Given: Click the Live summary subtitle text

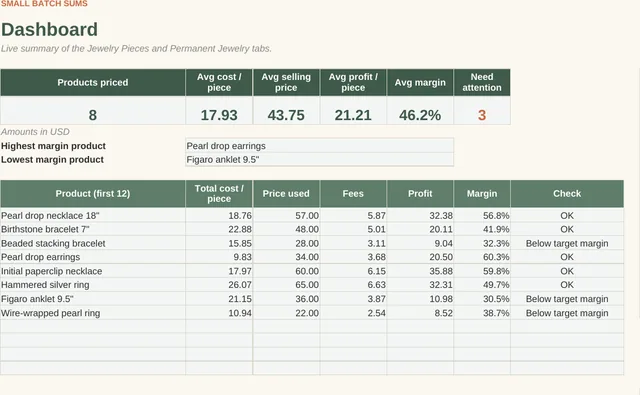Looking at the screenshot, I should point(136,49).
